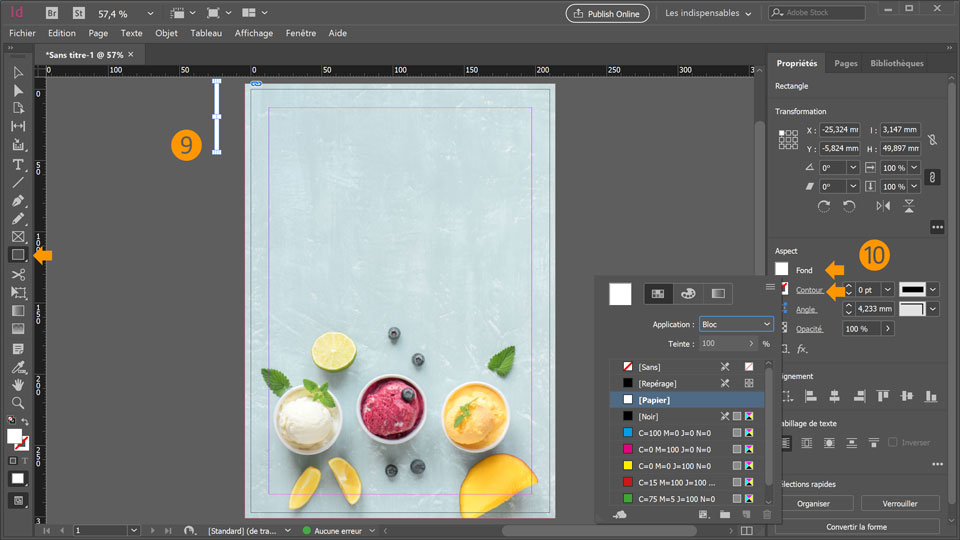Select the Direct Selection tool
960x540 pixels.
18,91
